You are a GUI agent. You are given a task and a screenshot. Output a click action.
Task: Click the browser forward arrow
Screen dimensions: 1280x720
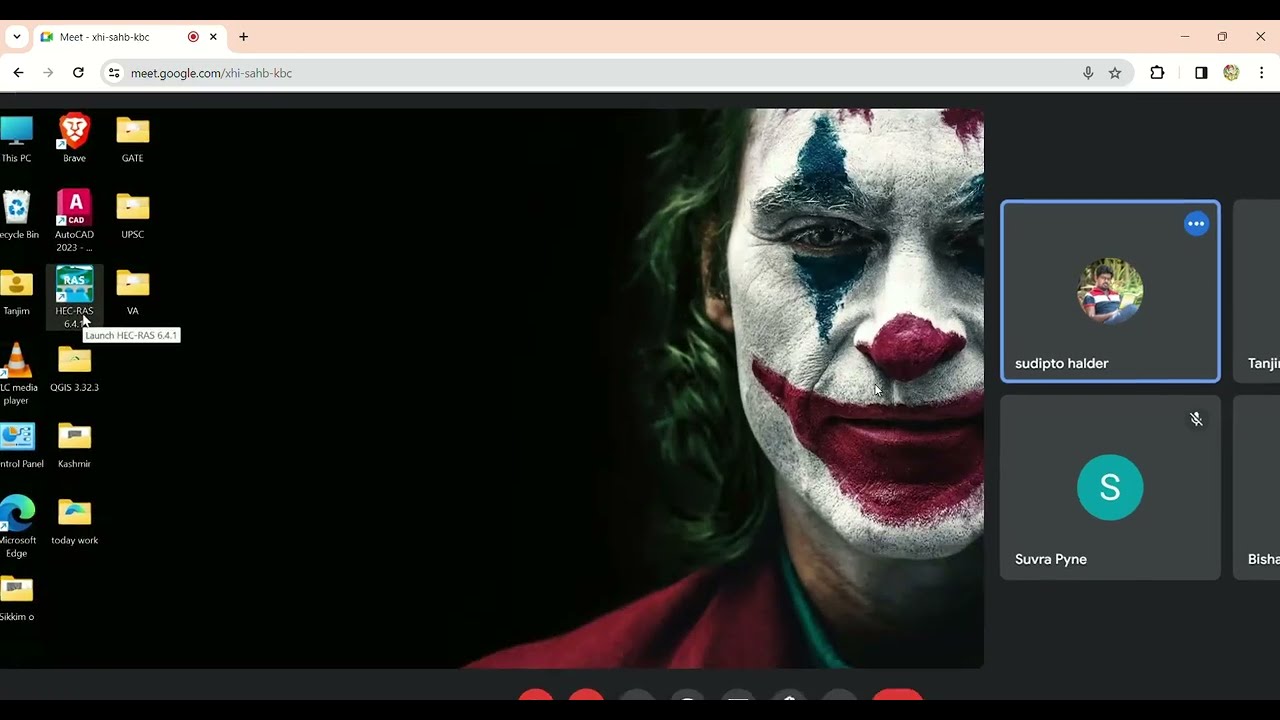point(48,73)
